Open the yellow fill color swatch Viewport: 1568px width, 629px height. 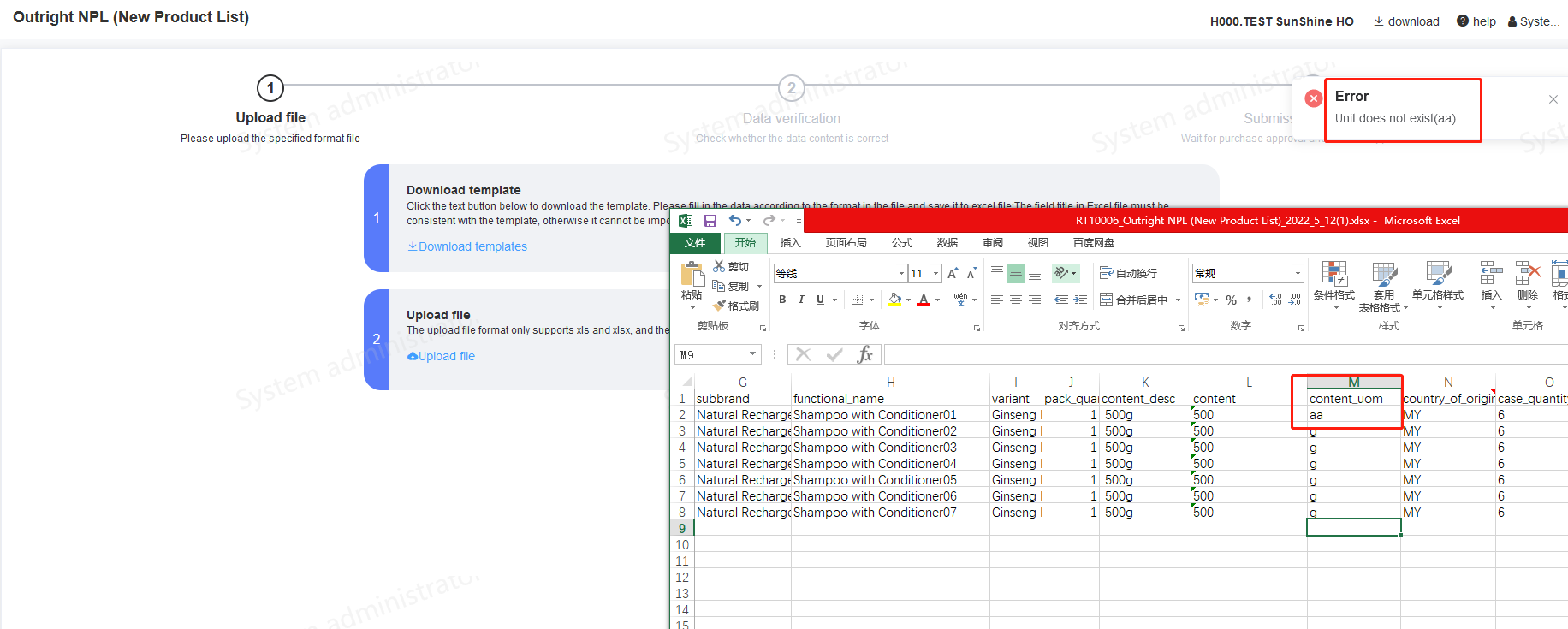click(894, 300)
